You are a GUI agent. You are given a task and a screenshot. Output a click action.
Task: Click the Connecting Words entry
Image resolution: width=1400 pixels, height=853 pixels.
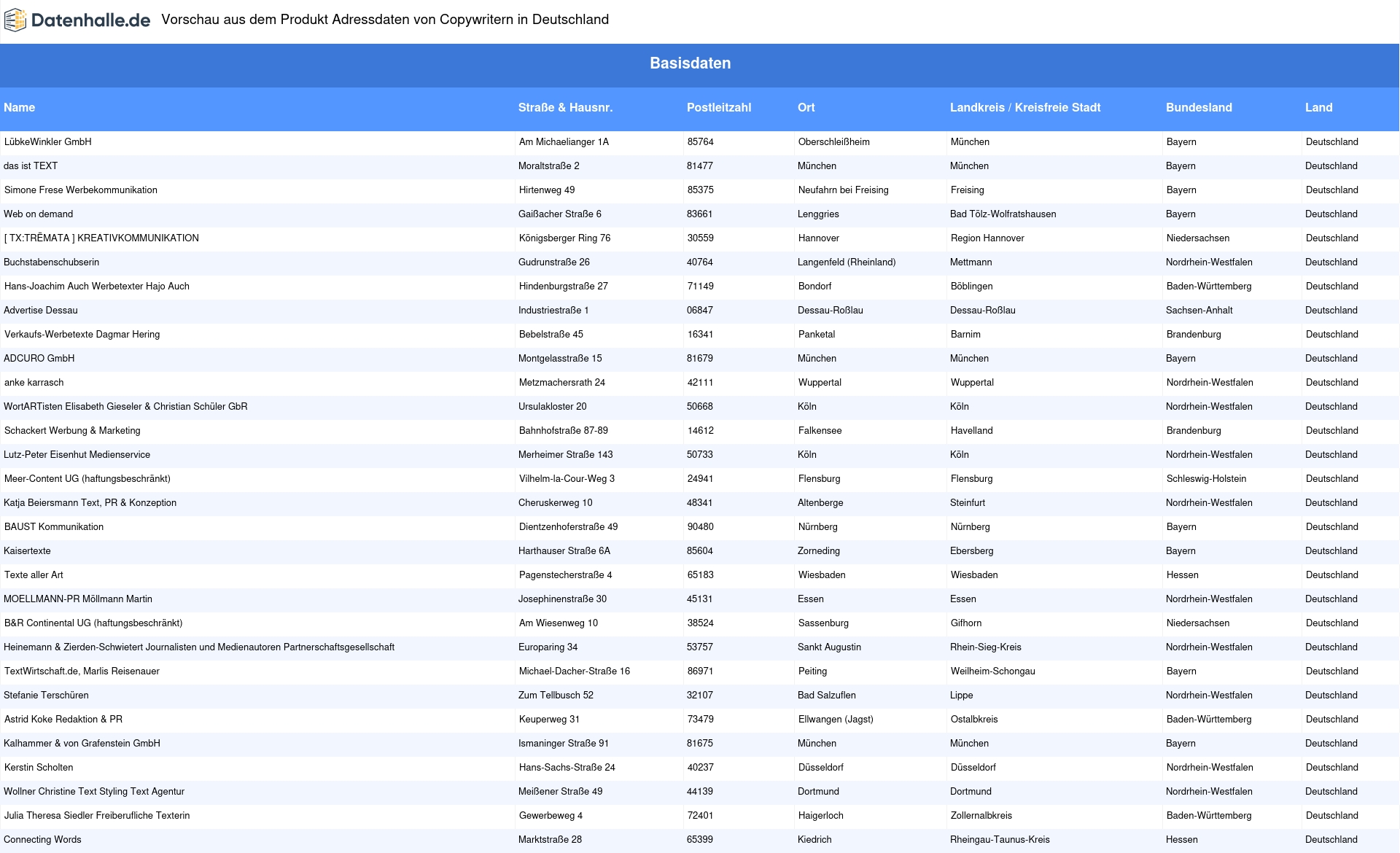(x=42, y=840)
